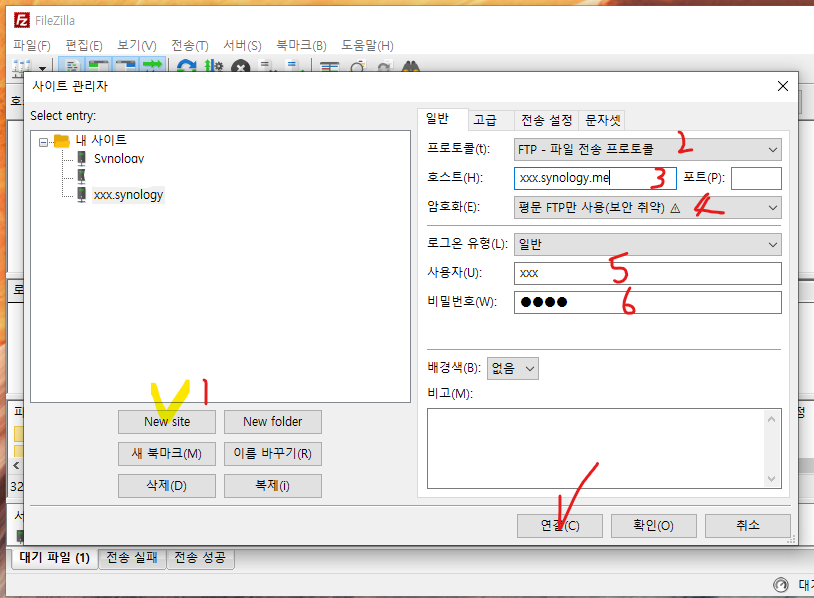Toggle transfer queue display icon with green arrows
814x598 pixels.
click(153, 65)
